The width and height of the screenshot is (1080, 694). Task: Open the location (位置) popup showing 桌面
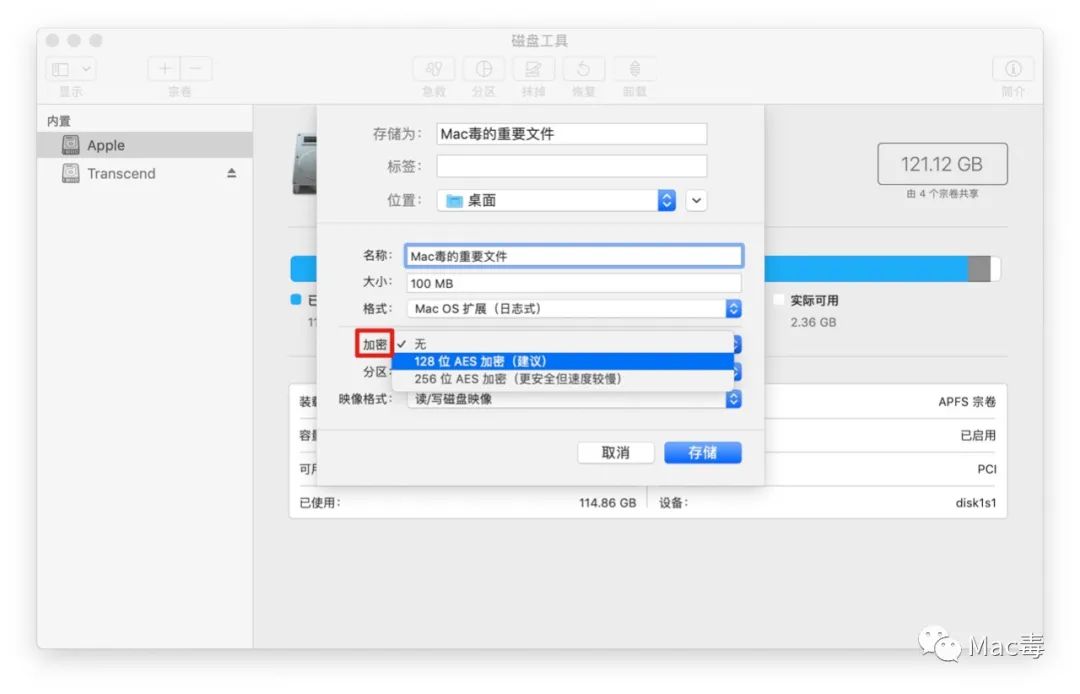(x=556, y=200)
